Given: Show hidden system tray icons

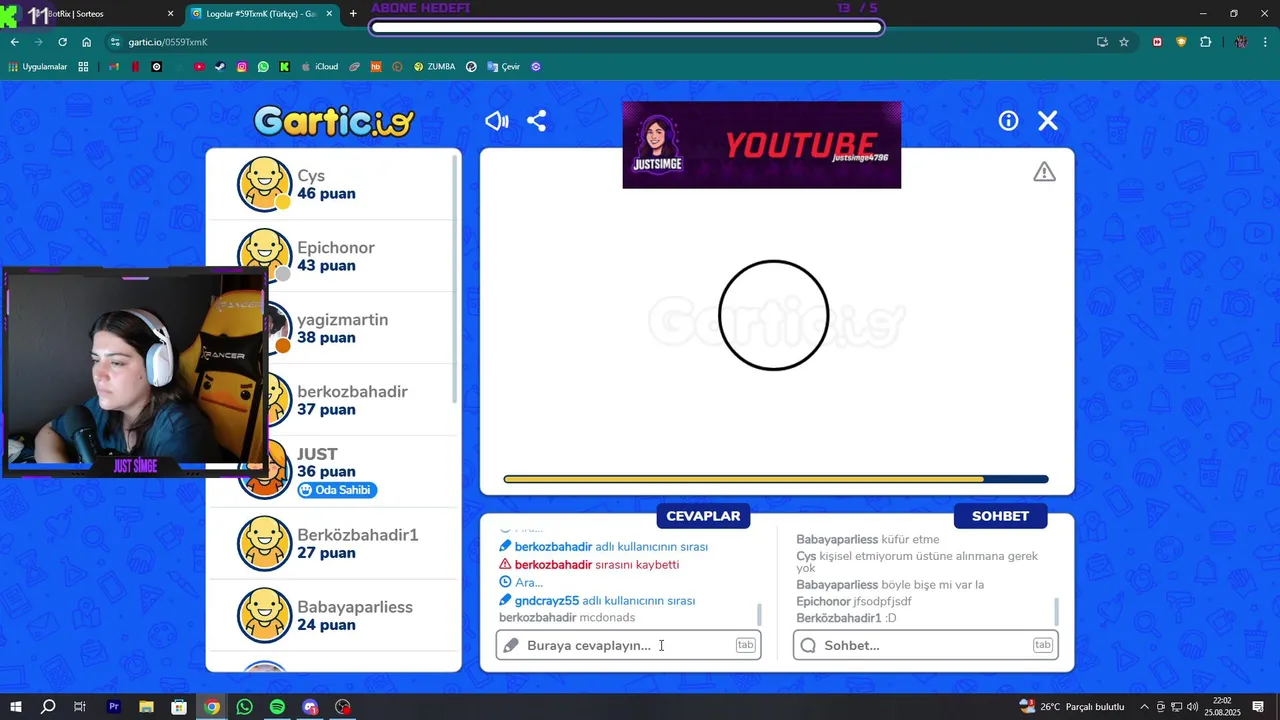Looking at the screenshot, I should pos(1144,707).
